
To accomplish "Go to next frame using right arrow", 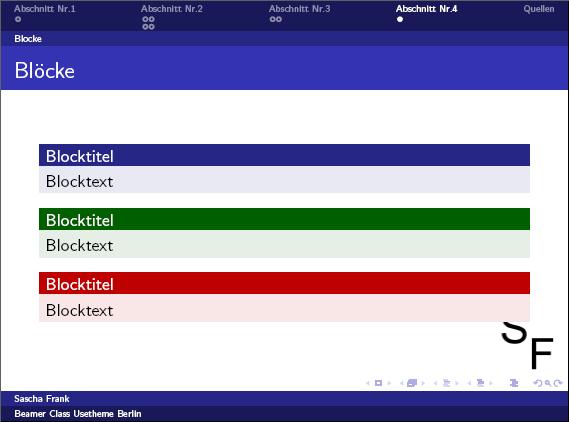I will 423,383.
